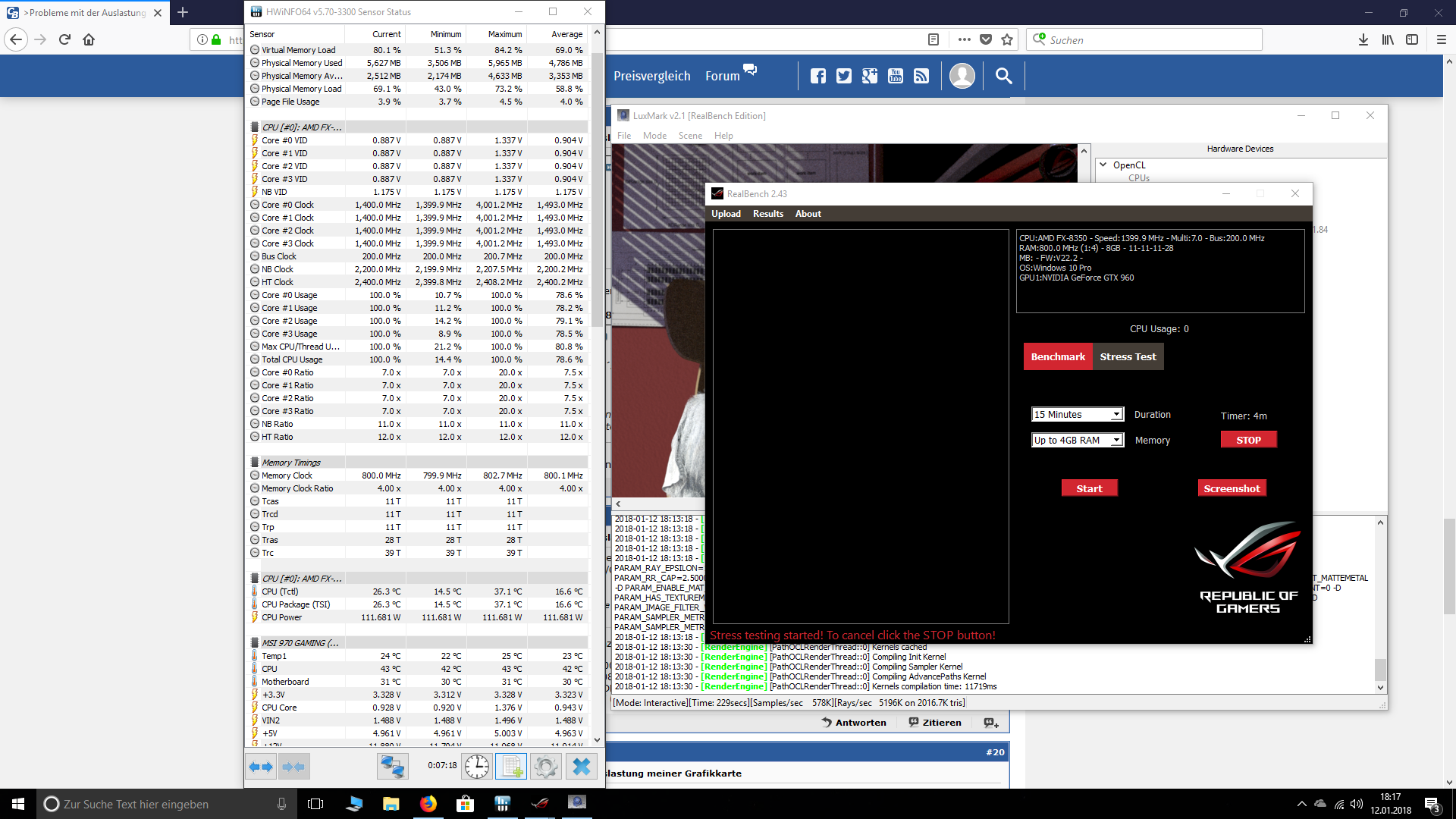
Task: Click the forum search magnifier icon
Action: [1003, 76]
